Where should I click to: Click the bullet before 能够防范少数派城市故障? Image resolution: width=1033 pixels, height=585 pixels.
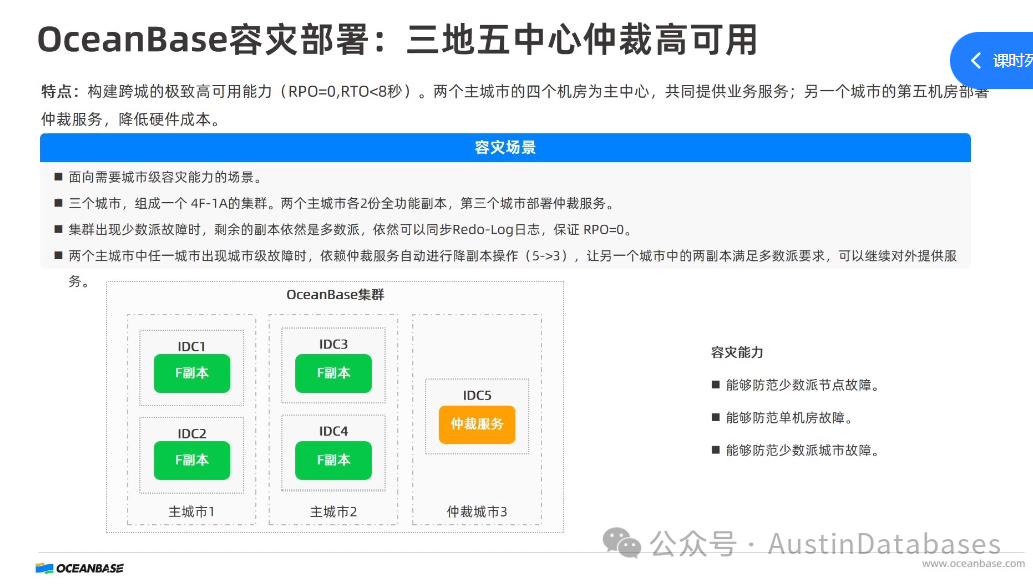(x=715, y=450)
